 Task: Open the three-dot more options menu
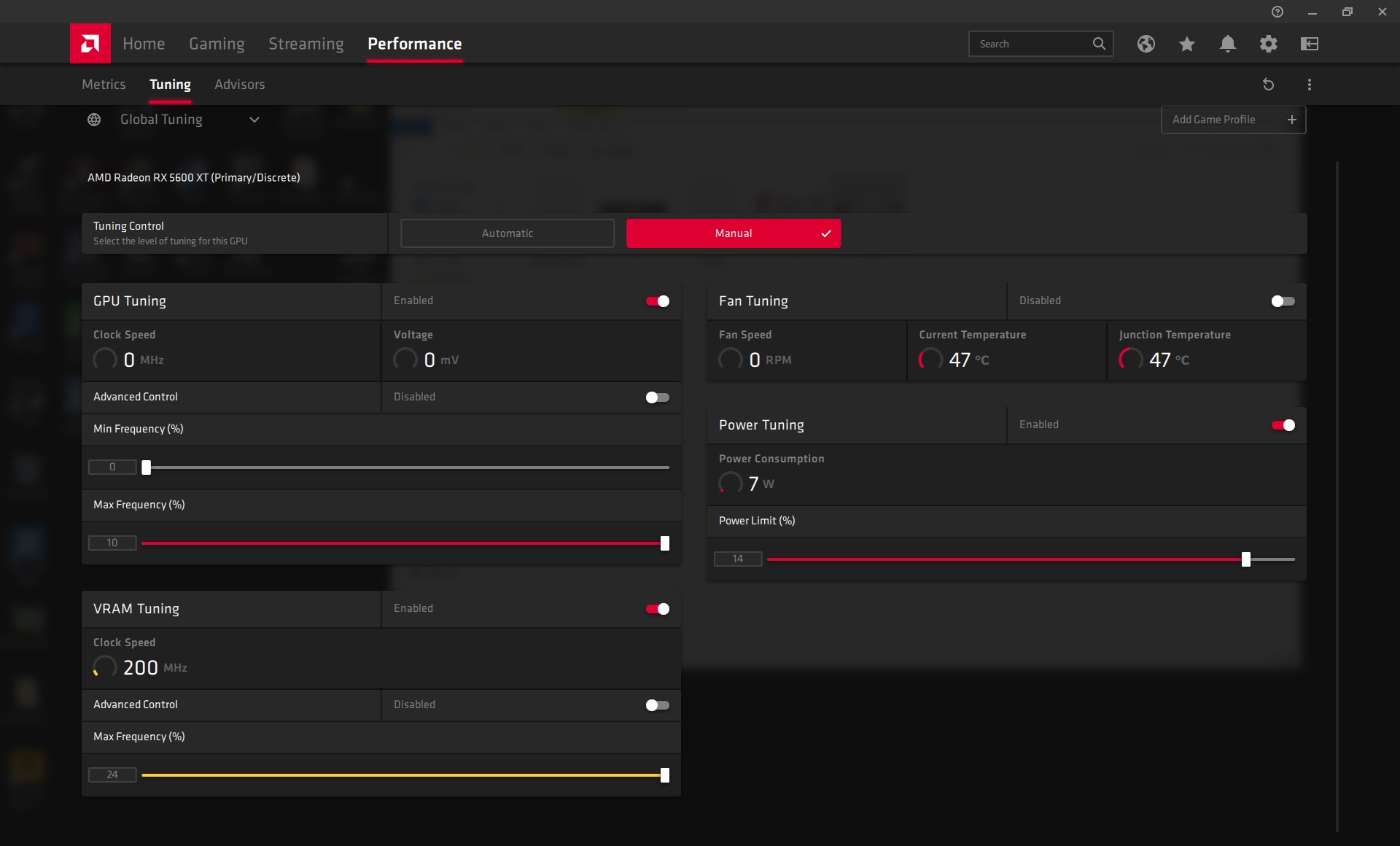point(1309,85)
